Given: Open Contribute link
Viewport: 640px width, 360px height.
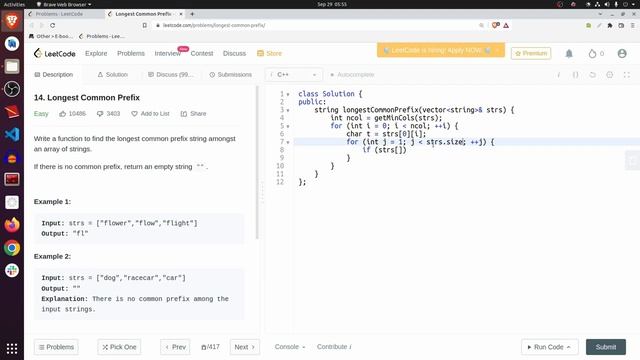Looking at the screenshot, I should 334,347.
